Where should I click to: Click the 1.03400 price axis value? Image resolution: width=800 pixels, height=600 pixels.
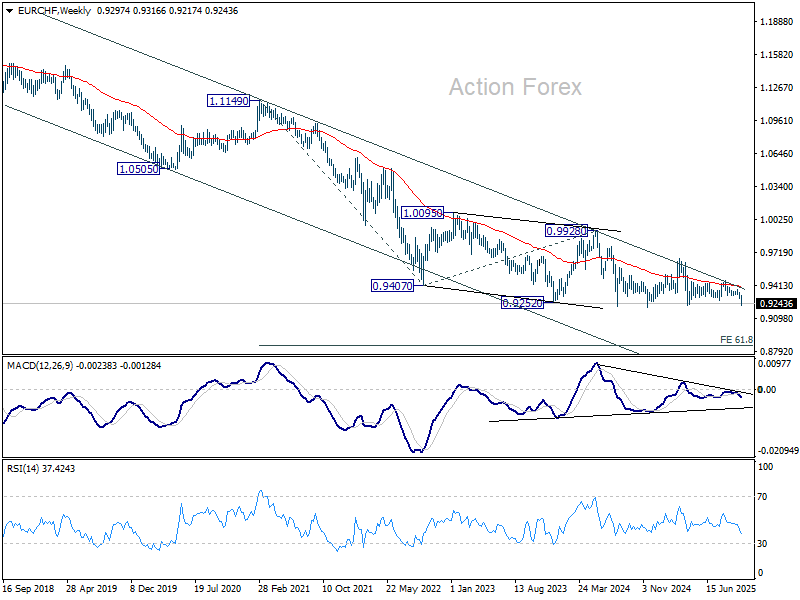777,187
